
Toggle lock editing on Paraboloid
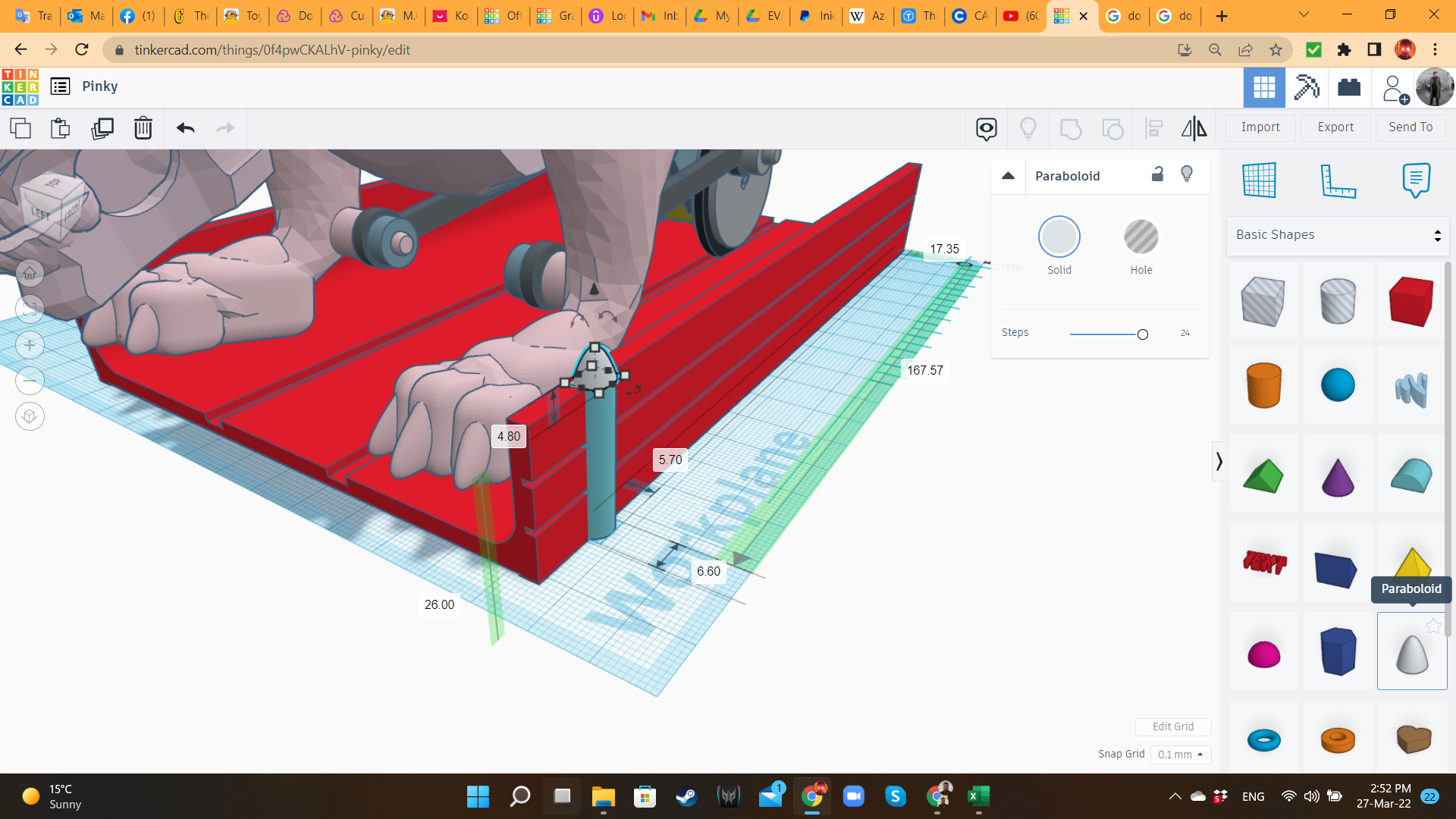coord(1157,174)
